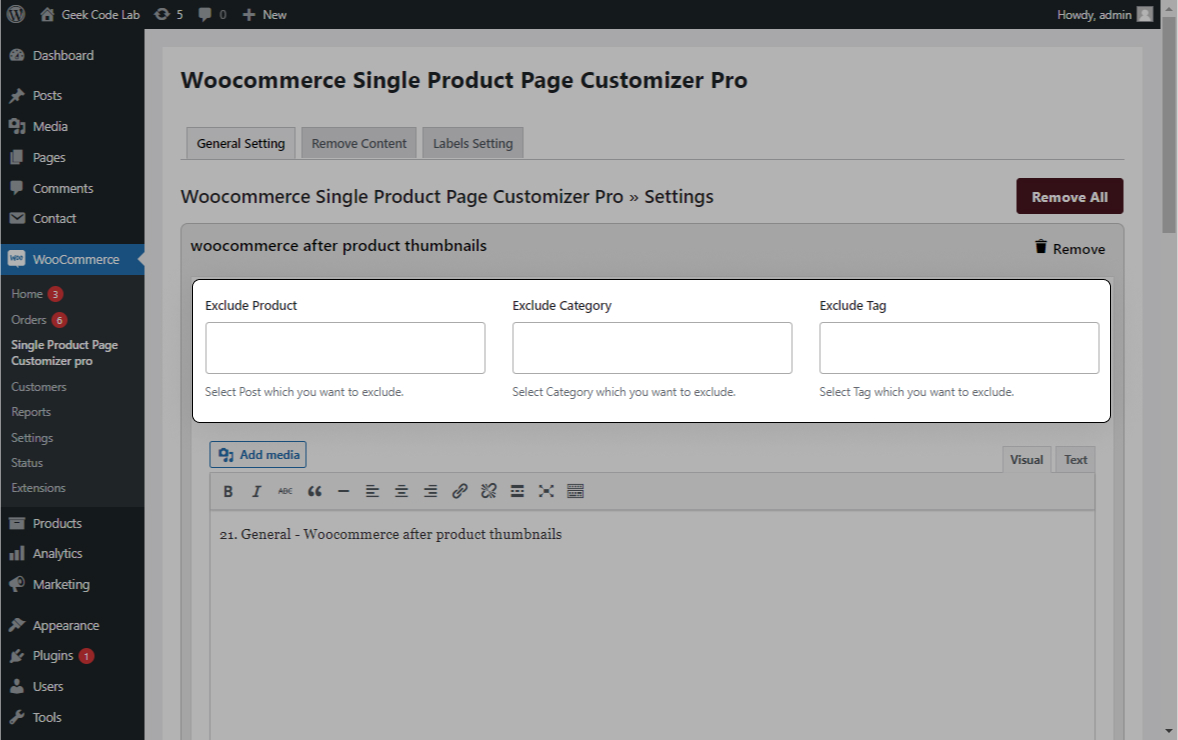
Task: Click the Exclude Product input field
Action: (346, 348)
